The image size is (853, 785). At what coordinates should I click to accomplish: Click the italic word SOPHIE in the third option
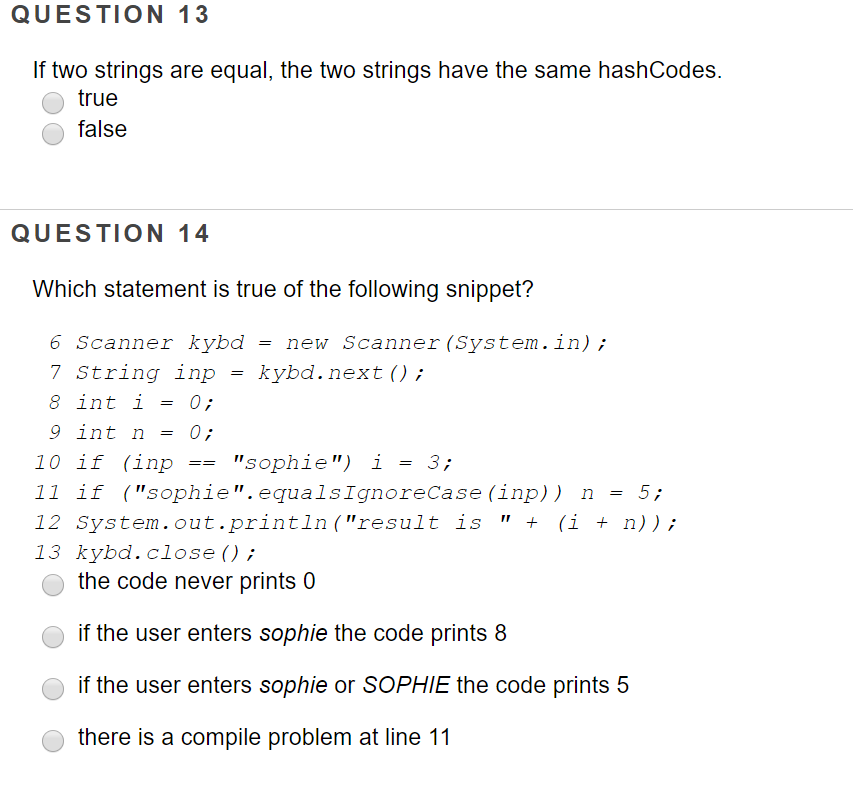coord(406,685)
